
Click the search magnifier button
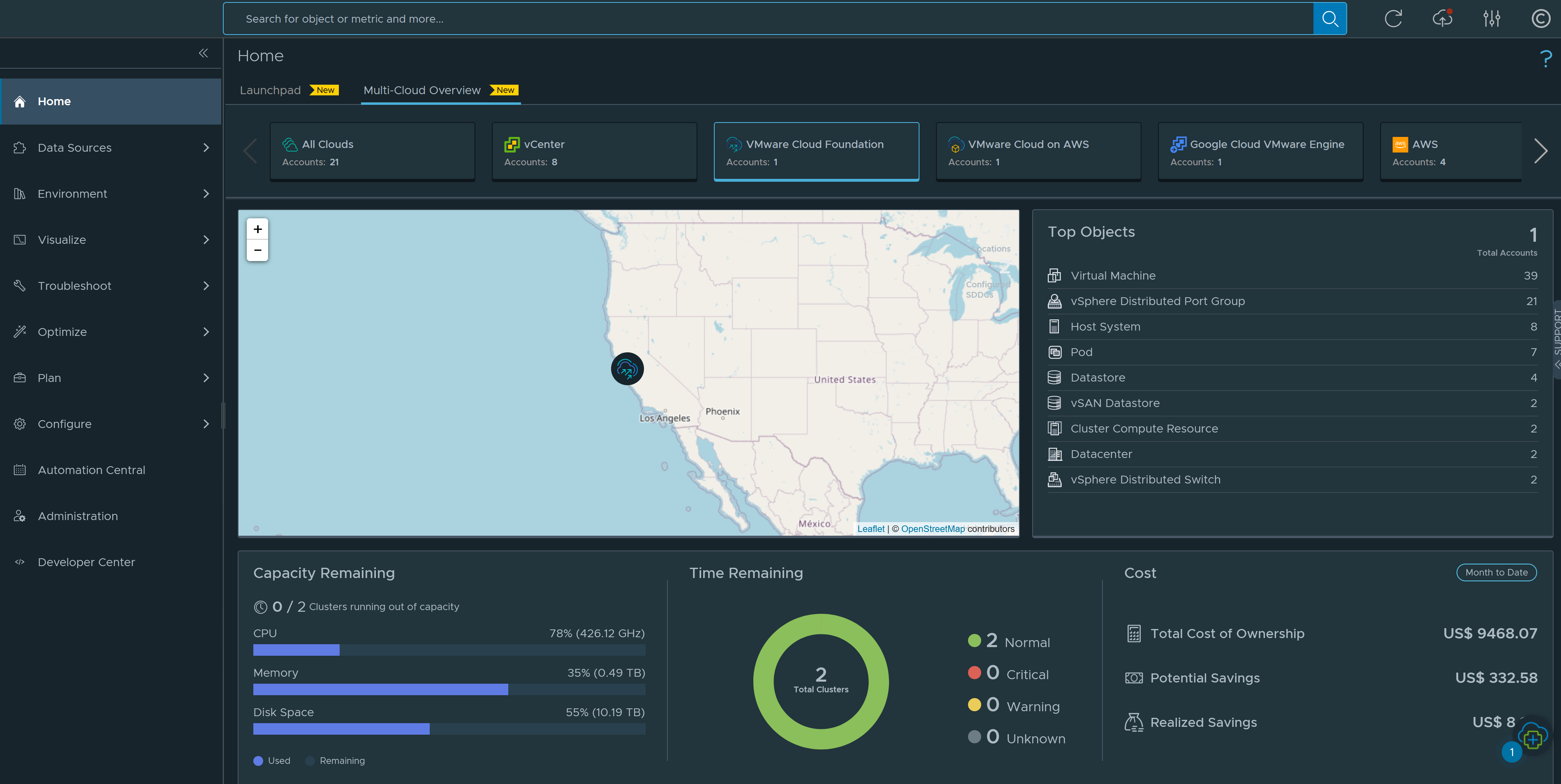coord(1329,19)
